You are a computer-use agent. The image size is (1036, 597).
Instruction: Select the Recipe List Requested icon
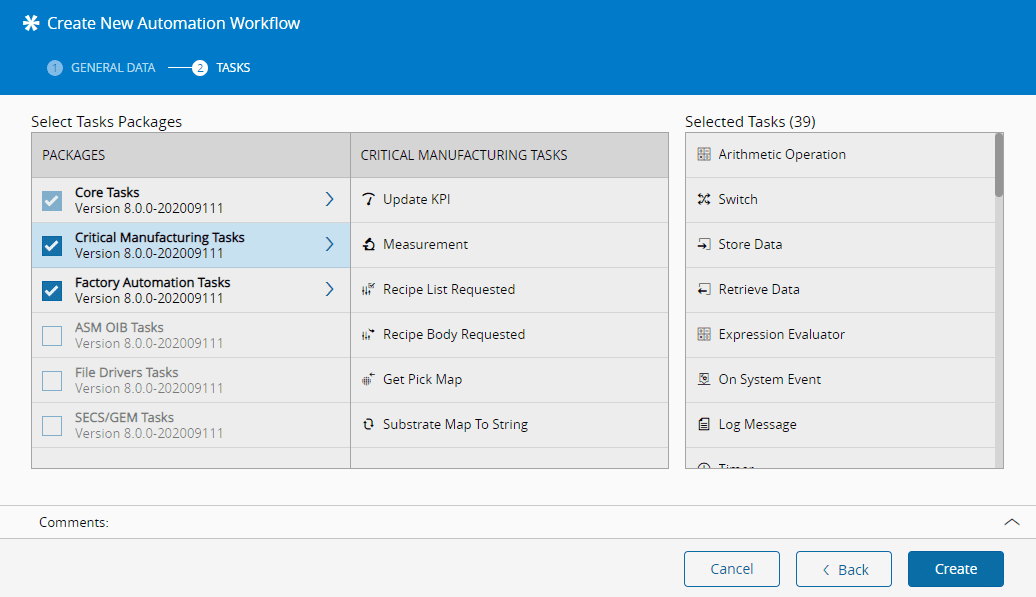[x=368, y=289]
